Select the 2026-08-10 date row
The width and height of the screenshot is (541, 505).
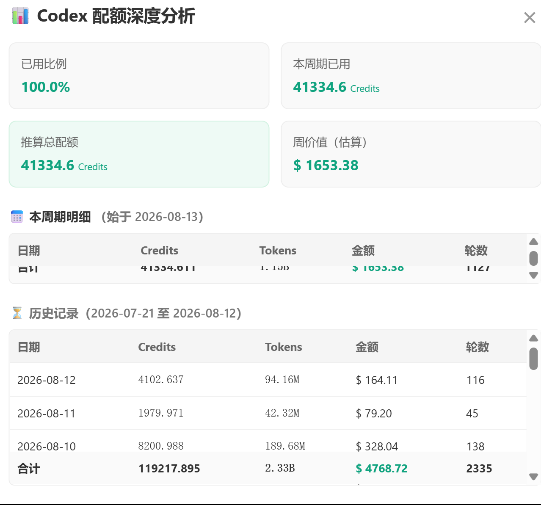(268, 441)
